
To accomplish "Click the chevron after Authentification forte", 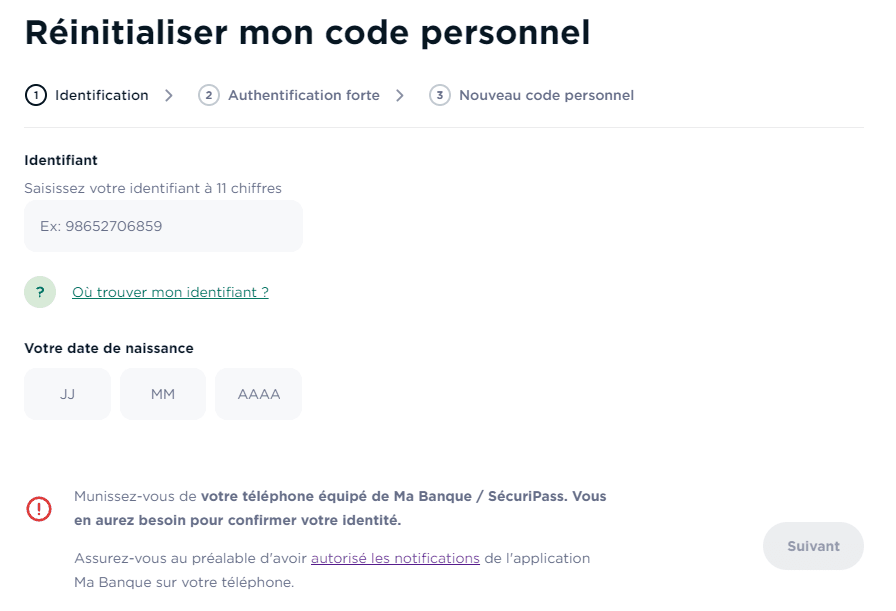I will tap(400, 96).
